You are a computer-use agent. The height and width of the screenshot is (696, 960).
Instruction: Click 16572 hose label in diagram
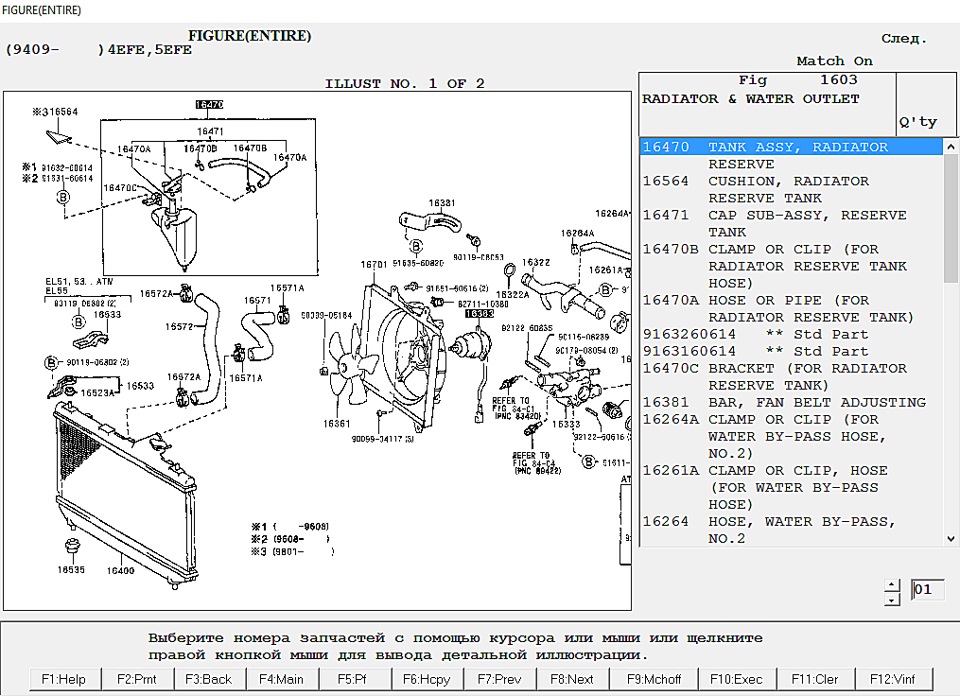(179, 326)
